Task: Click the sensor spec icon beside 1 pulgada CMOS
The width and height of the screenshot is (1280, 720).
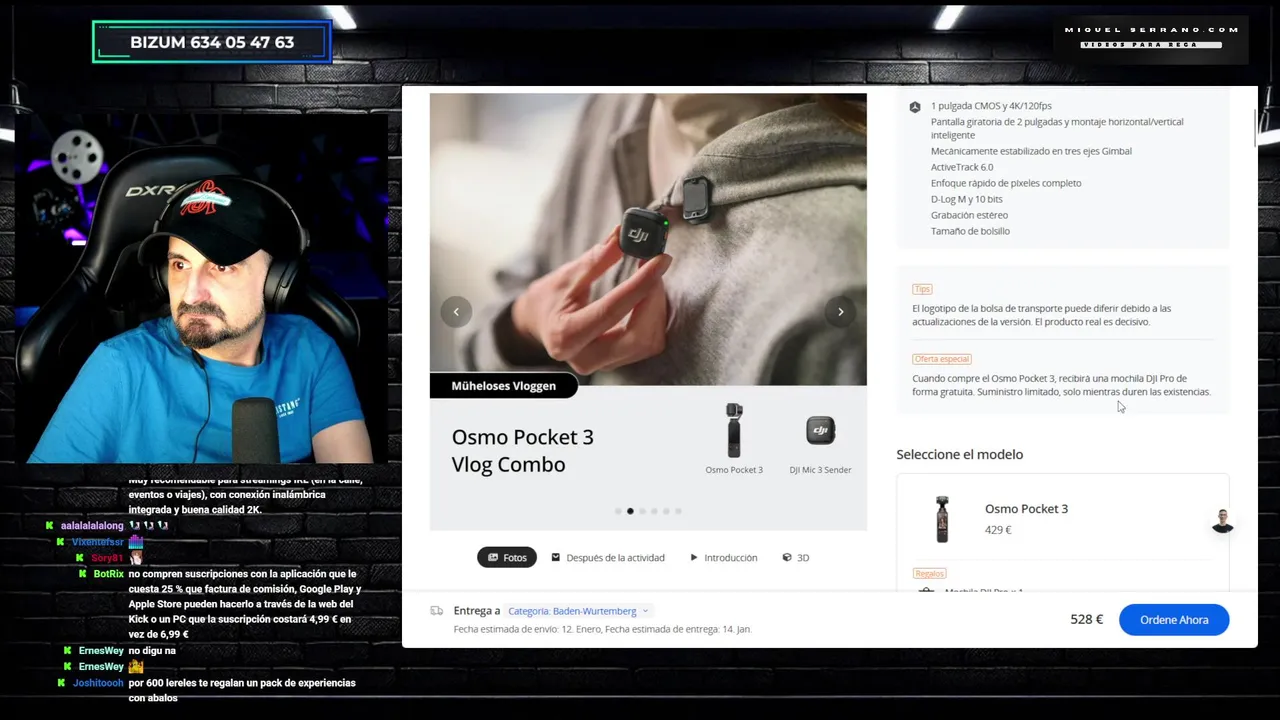Action: [x=914, y=106]
